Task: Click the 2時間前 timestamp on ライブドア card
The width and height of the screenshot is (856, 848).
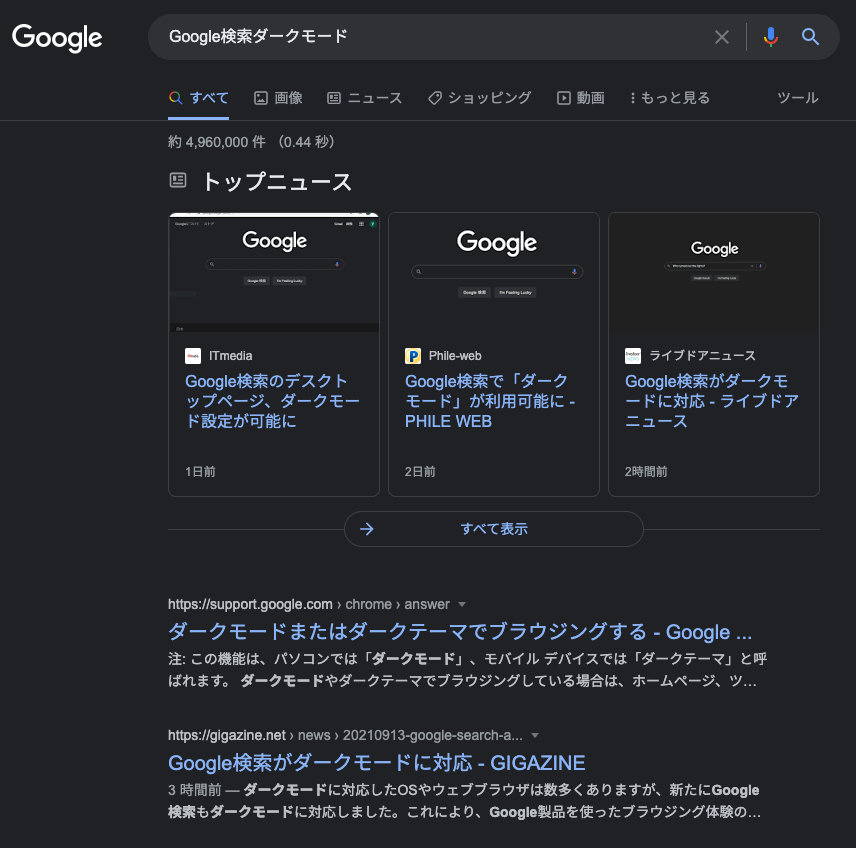Action: (646, 472)
